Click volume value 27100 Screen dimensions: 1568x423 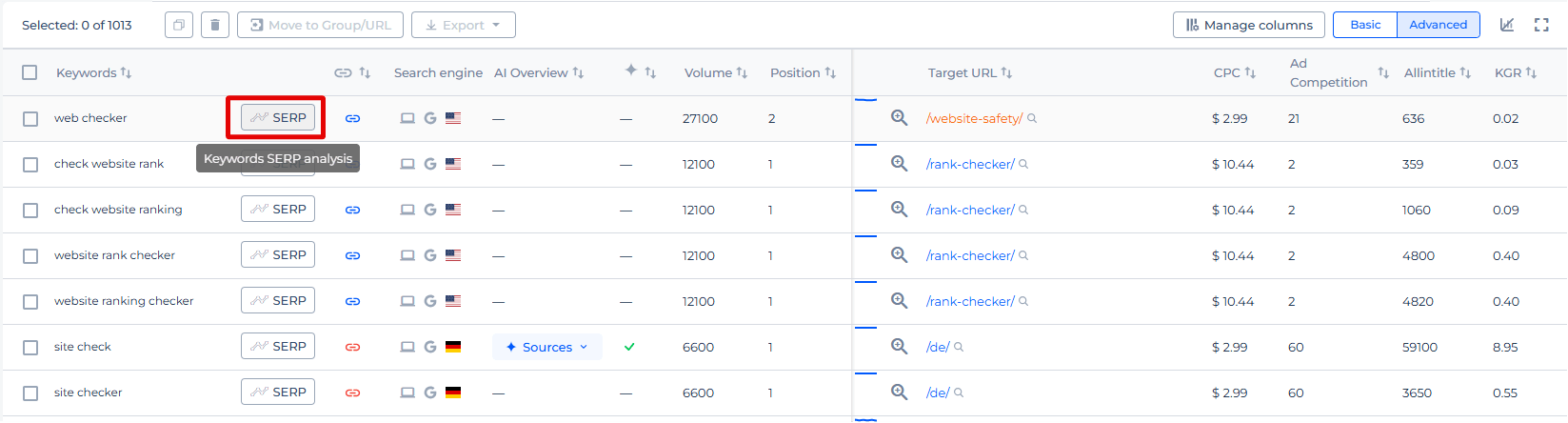pos(700,118)
